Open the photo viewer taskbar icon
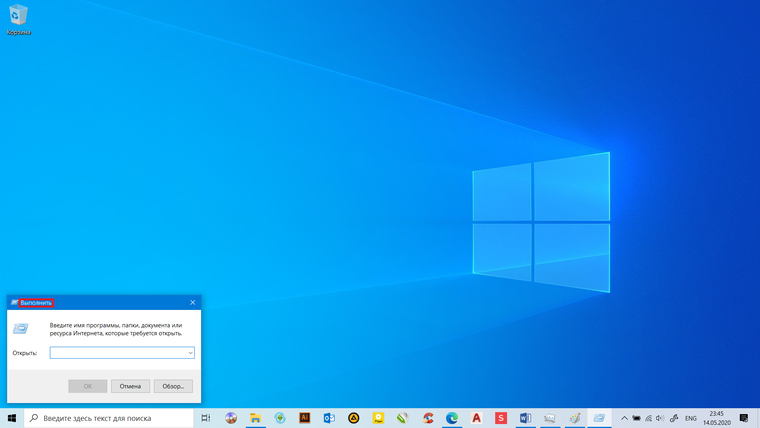Viewport: 760px width, 428px height. tap(550, 418)
